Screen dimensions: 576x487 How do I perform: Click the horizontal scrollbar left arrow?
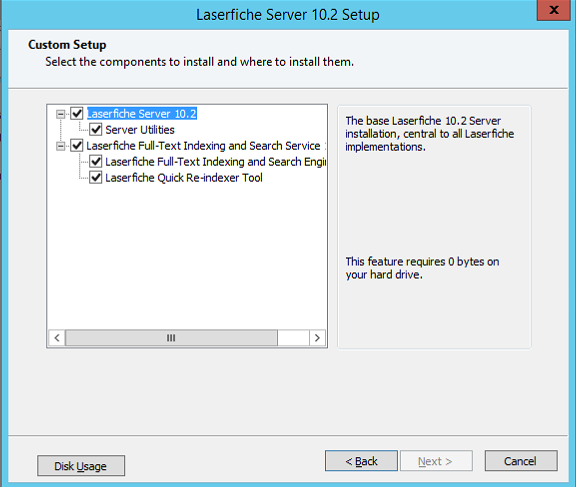tap(57, 338)
